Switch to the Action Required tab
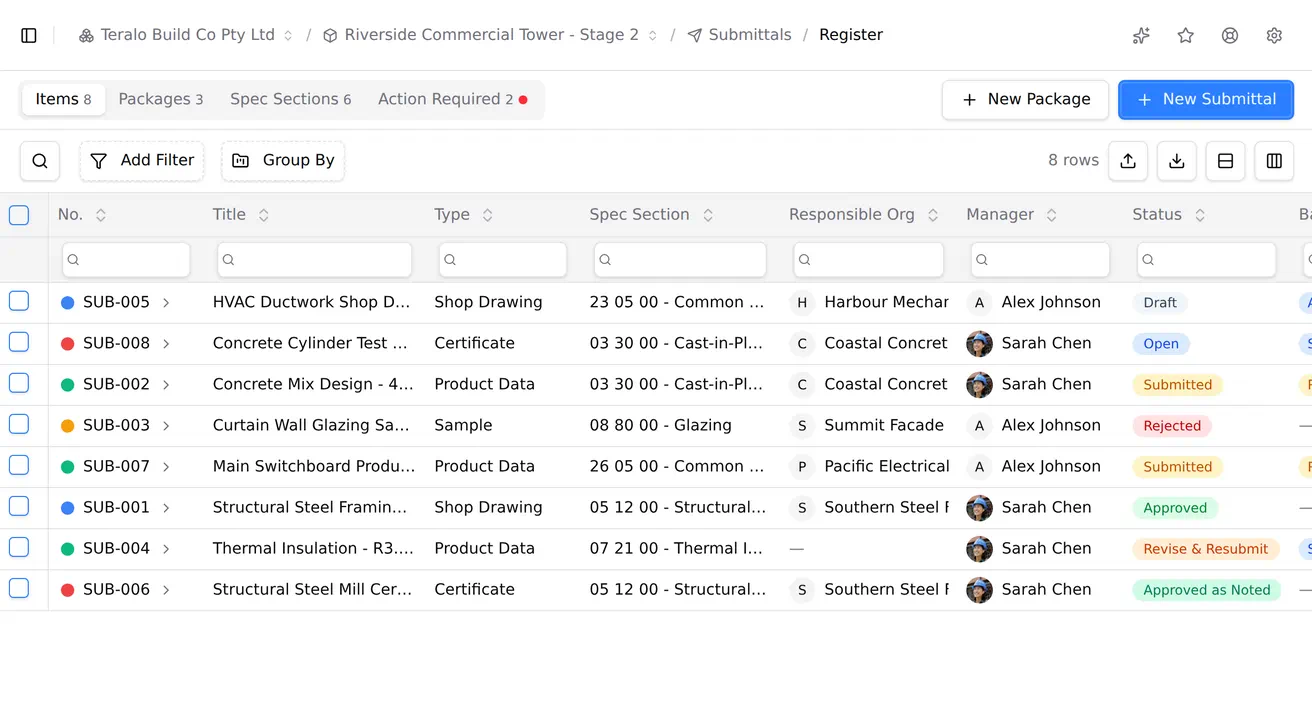The image size is (1312, 710). click(x=453, y=100)
